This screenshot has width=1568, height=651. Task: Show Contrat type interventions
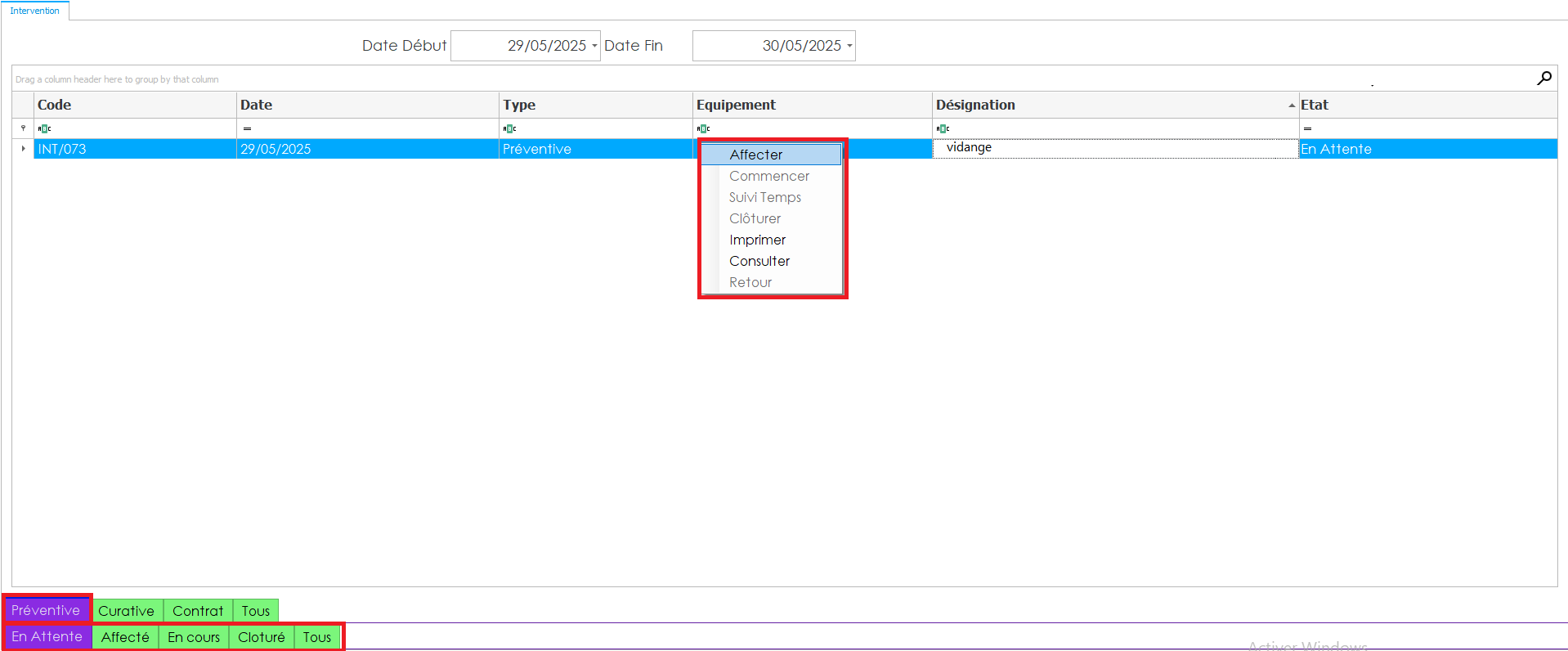click(x=198, y=611)
